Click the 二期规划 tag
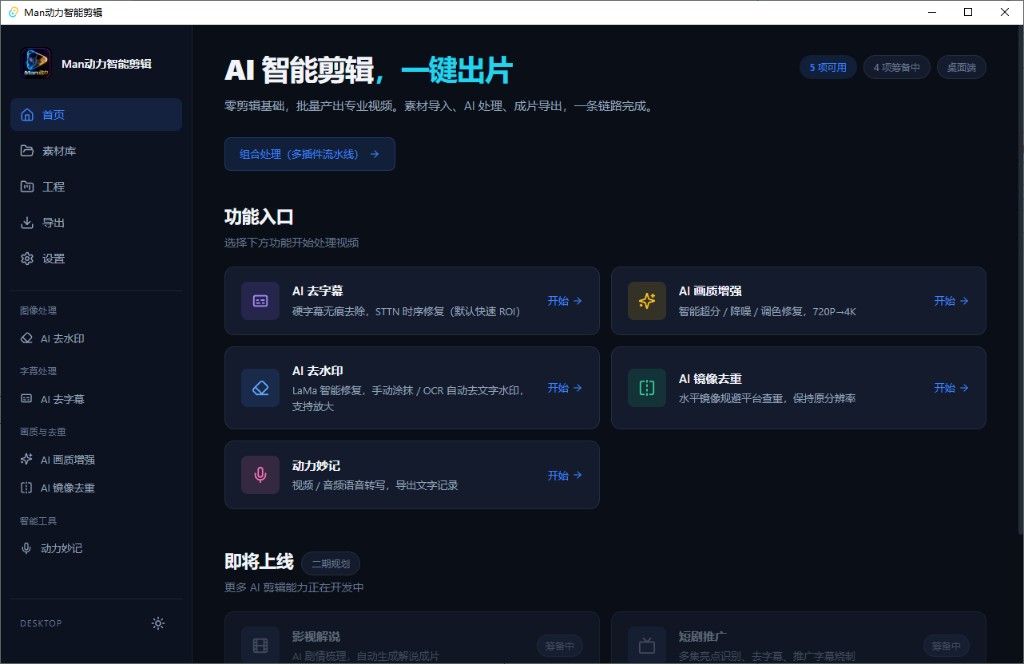Screen dimensions: 1024x664 click(330, 563)
